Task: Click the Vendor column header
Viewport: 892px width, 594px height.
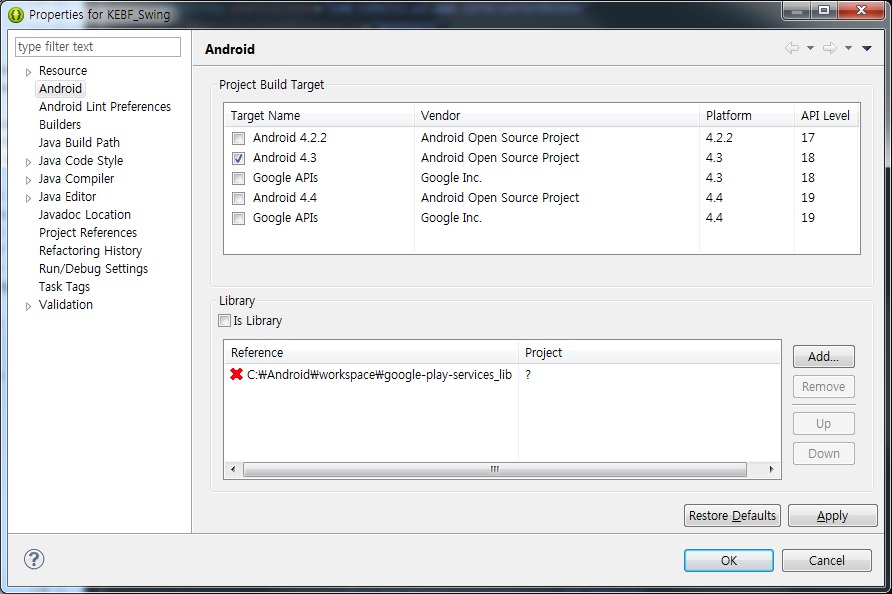Action: 556,116
